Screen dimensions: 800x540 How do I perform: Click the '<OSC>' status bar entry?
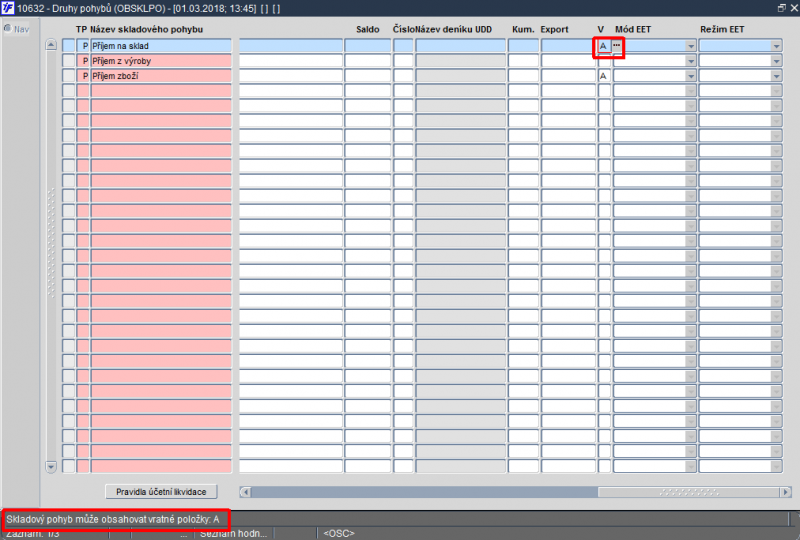pos(339,534)
